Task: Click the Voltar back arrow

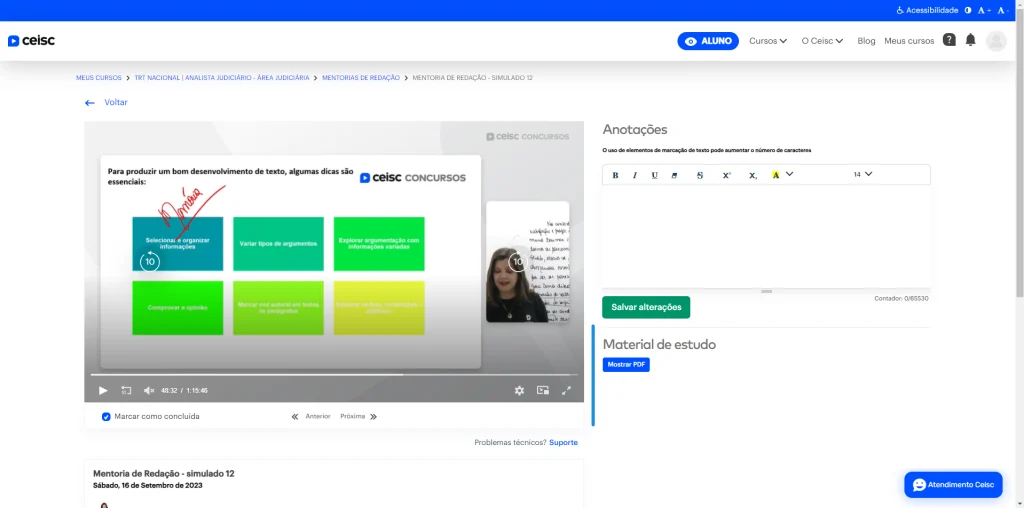Action: tap(90, 103)
